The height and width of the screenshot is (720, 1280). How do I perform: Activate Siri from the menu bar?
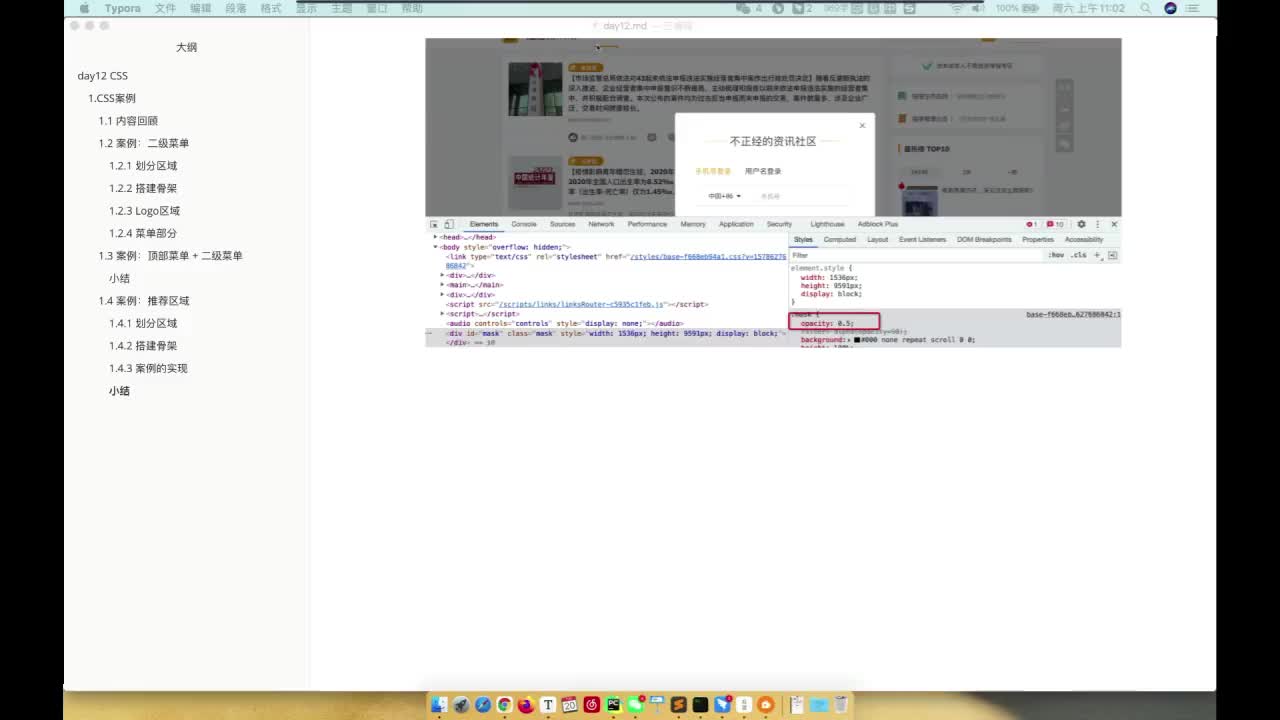tap(1171, 8)
